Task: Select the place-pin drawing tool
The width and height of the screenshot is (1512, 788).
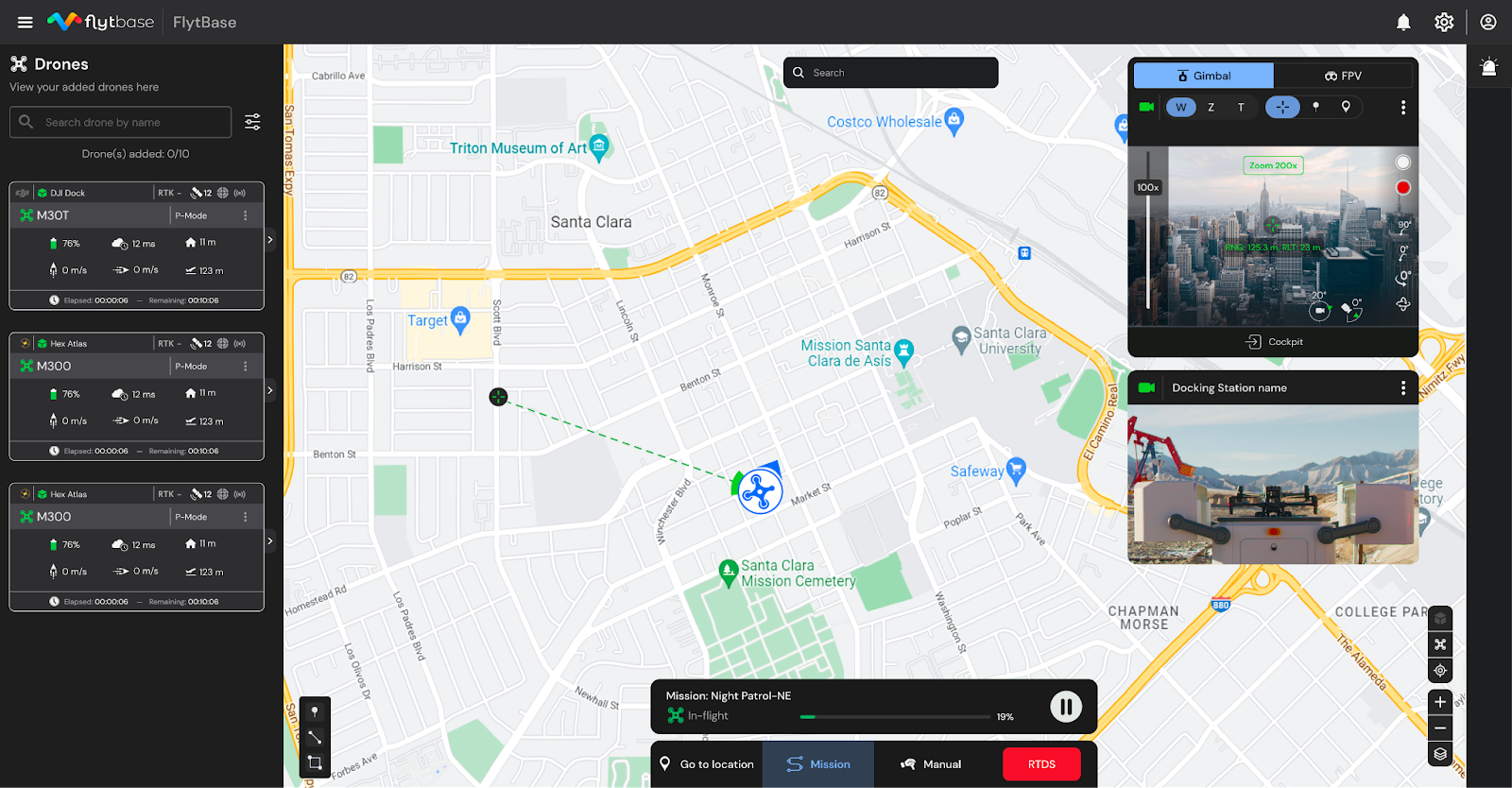Action: coord(315,711)
